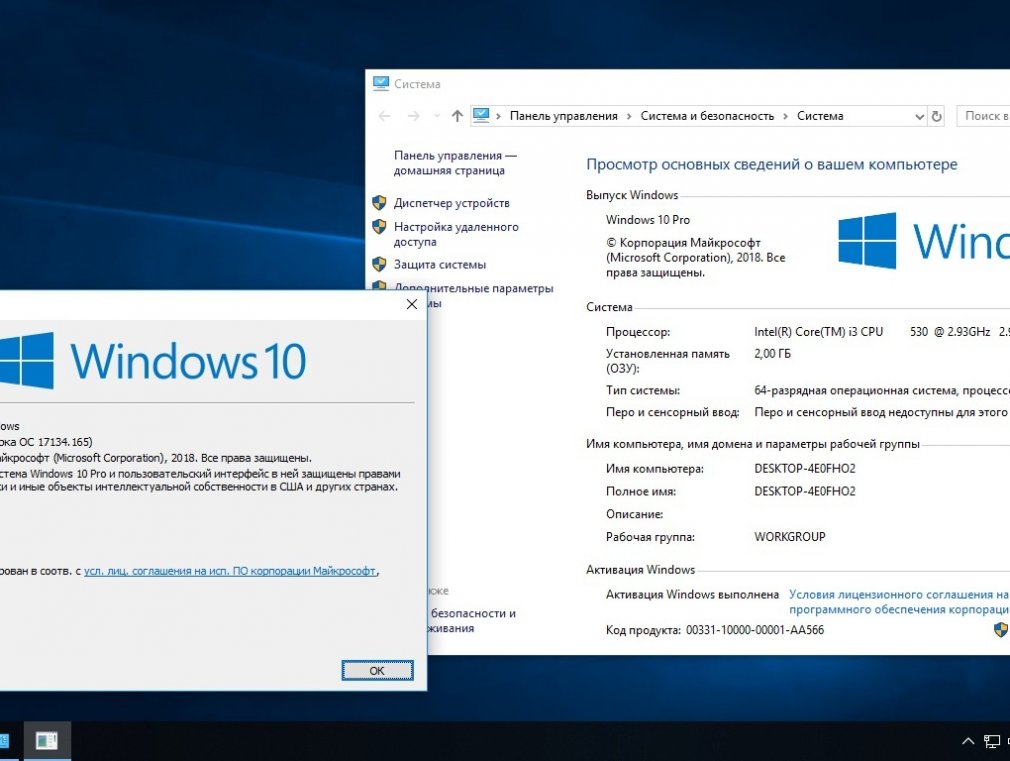
Task: Open 'Дополнительные параметры' link in sidebar
Action: 473,287
